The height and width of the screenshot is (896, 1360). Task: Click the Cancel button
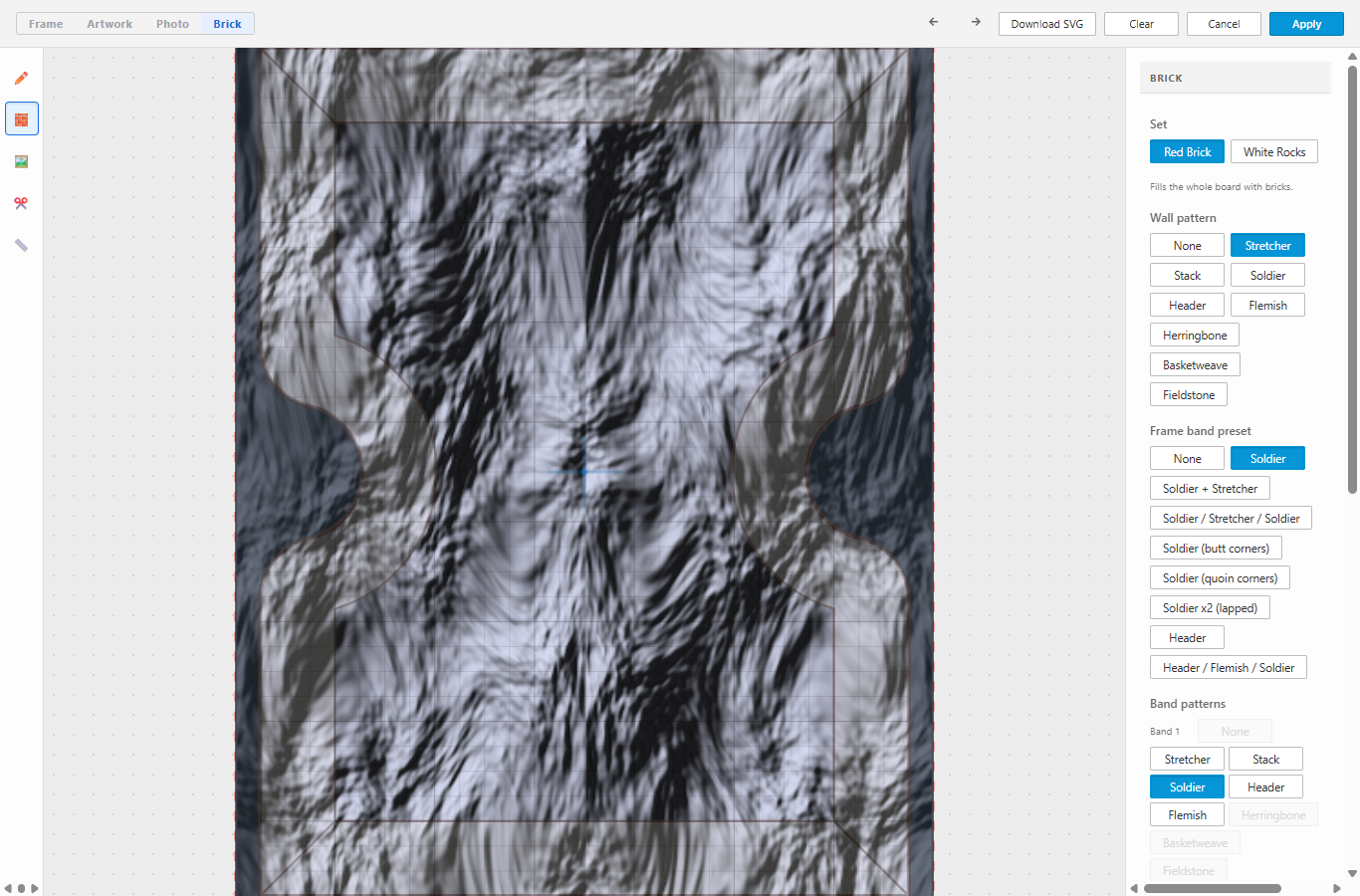click(1224, 24)
